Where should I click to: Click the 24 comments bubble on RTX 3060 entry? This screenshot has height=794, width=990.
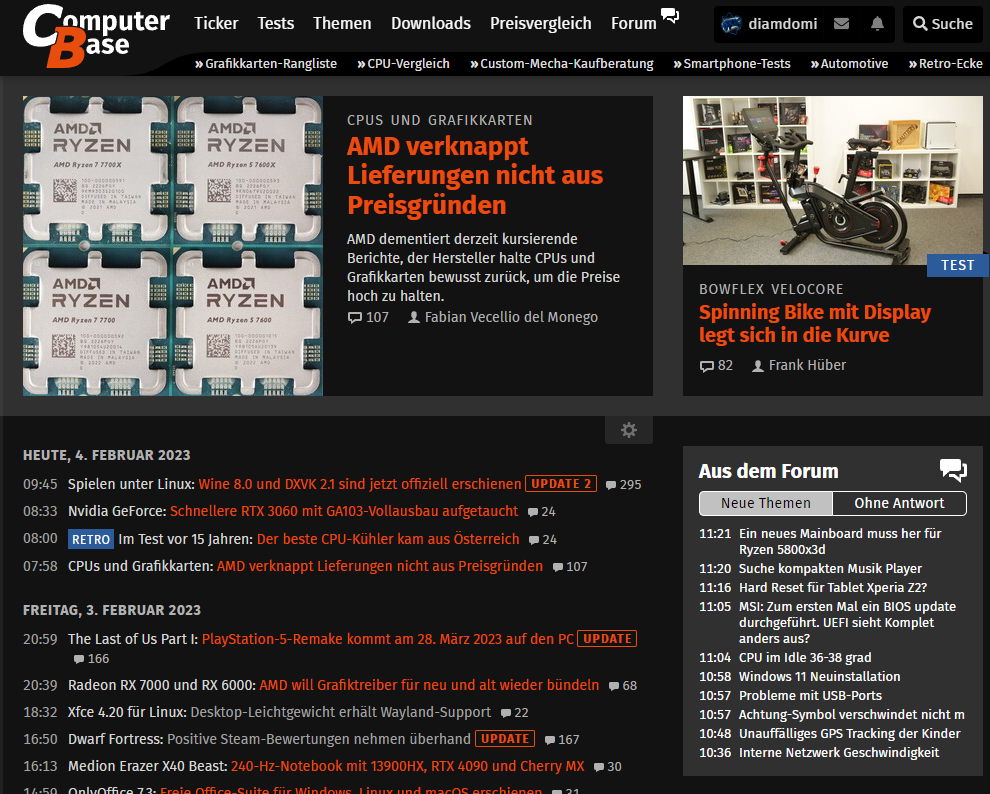coord(533,512)
